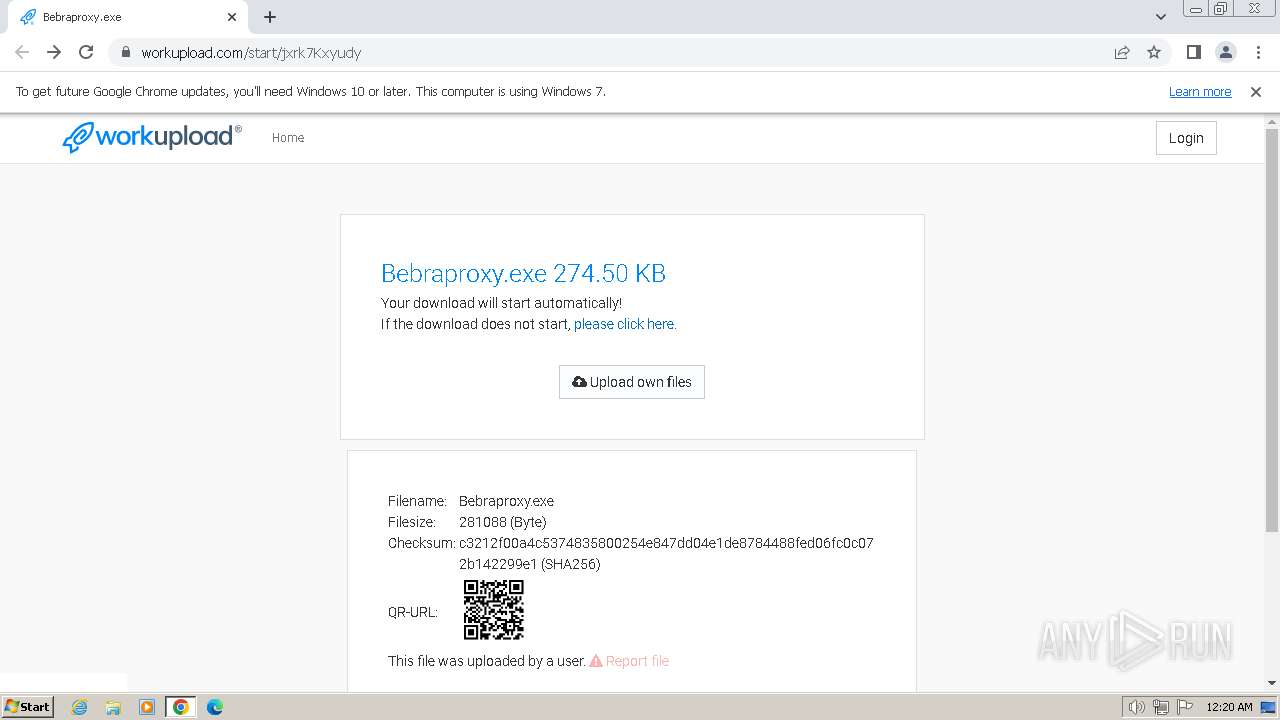Click the filename value Bebraproxy.exe
This screenshot has height=720, width=1280.
(506, 501)
